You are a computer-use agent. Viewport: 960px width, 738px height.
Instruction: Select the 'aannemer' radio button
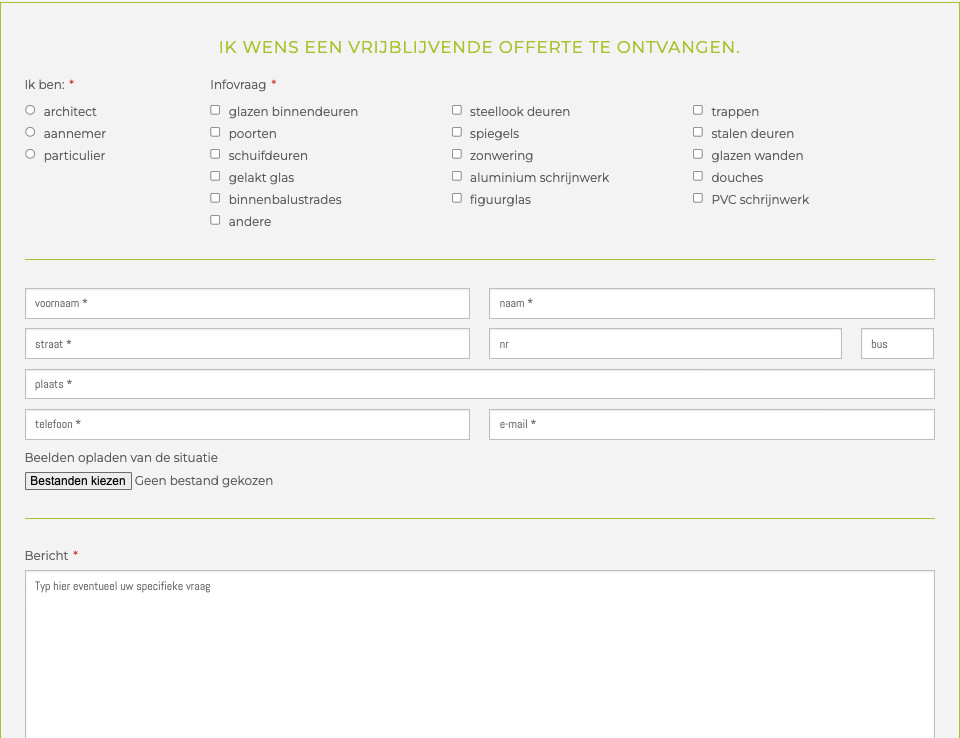point(30,132)
